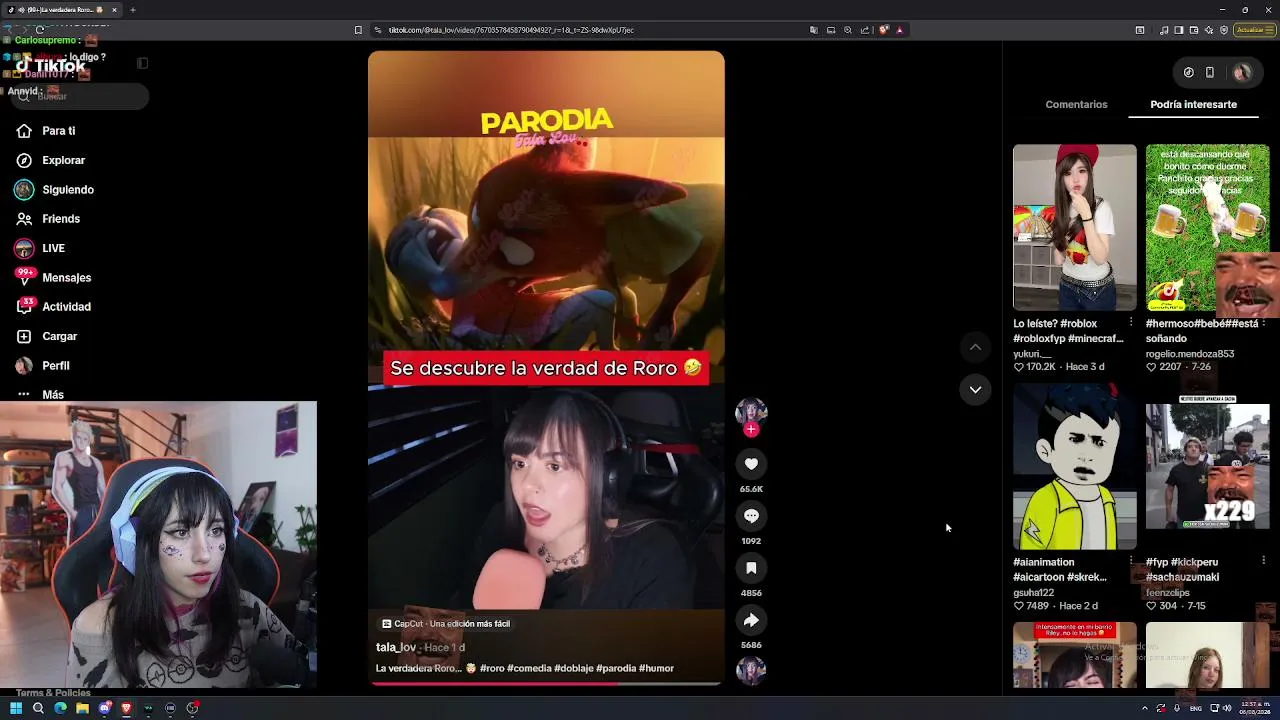
Task: Click the Friends people icon
Action: (24, 219)
